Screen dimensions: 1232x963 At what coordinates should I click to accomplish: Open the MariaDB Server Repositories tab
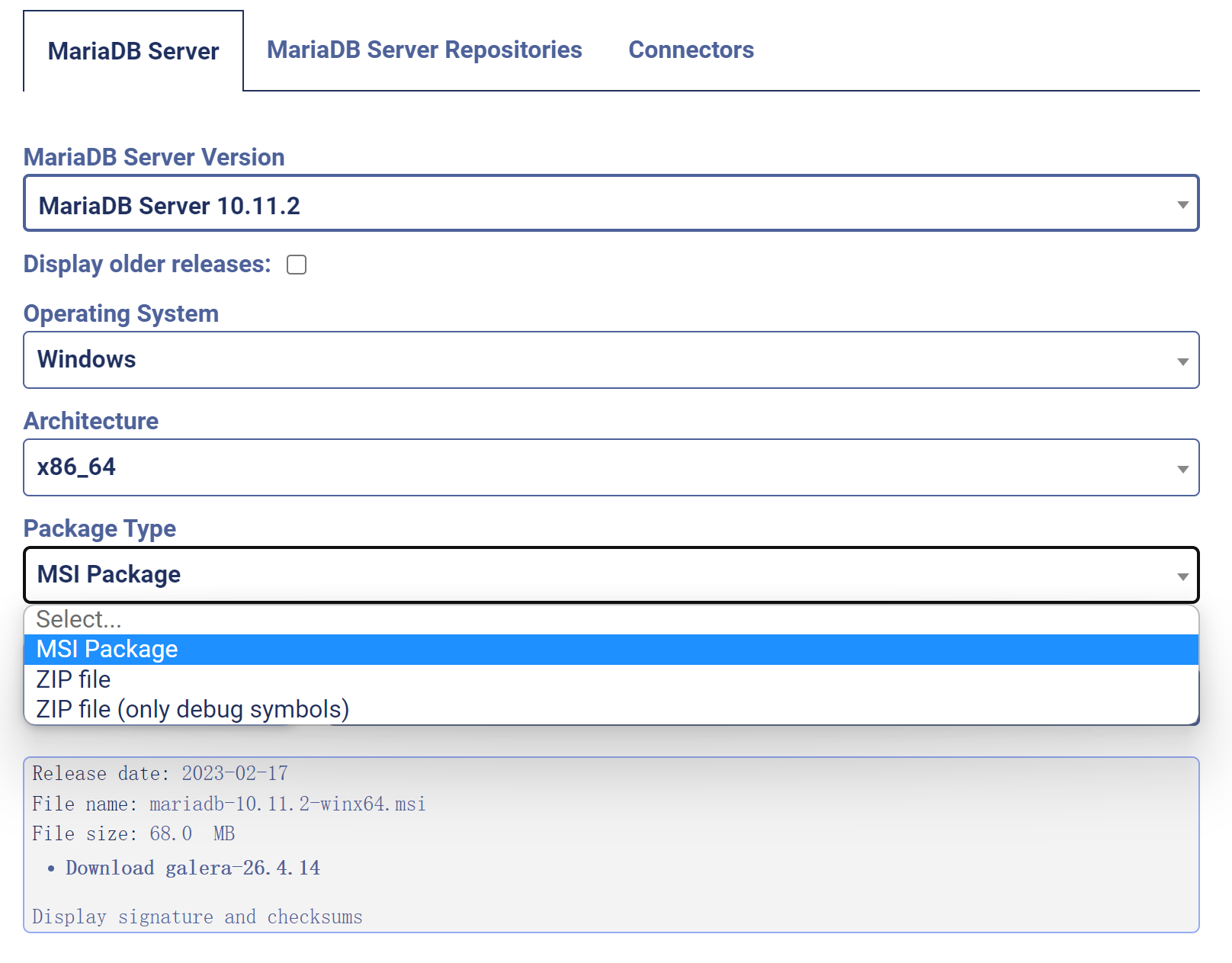424,50
